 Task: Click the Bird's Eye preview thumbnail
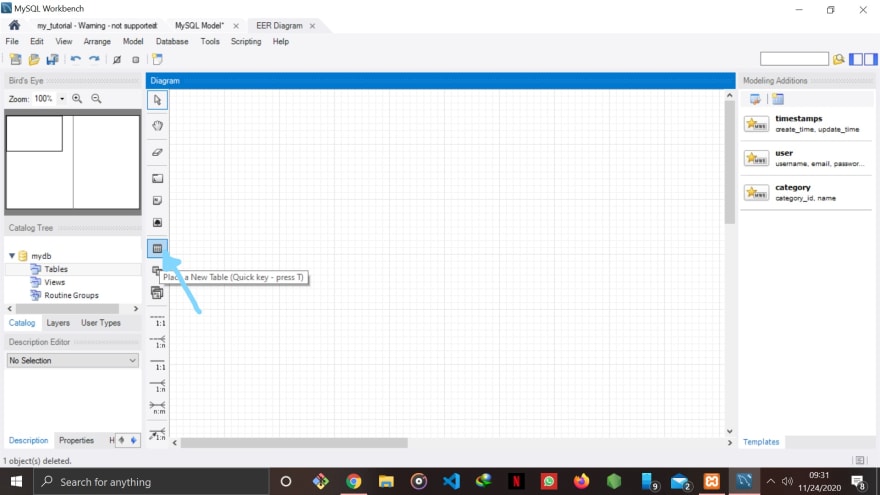[73, 162]
